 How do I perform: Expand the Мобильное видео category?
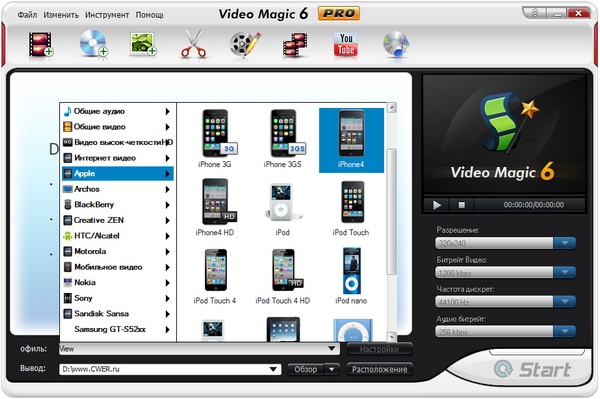pos(117,267)
